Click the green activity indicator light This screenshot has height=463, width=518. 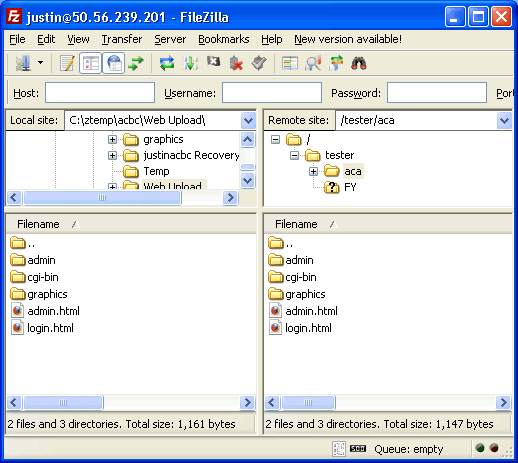point(480,448)
